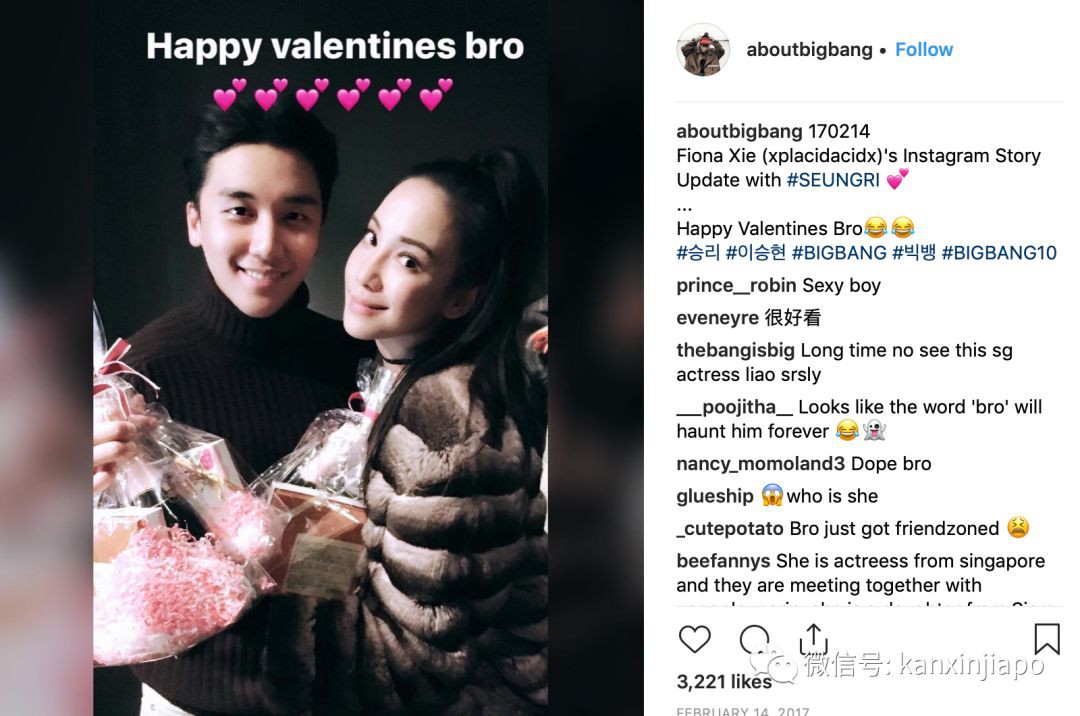
Task: Click the share arrow icon
Action: coord(813,639)
